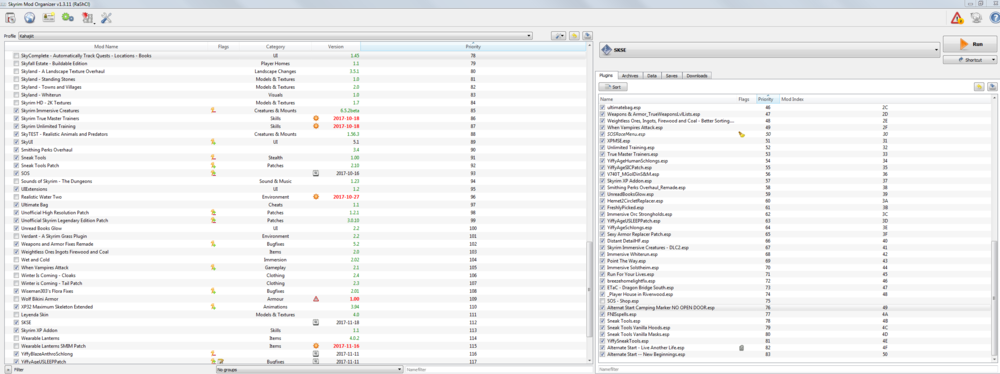Open the Profiles card icon

[48, 17]
